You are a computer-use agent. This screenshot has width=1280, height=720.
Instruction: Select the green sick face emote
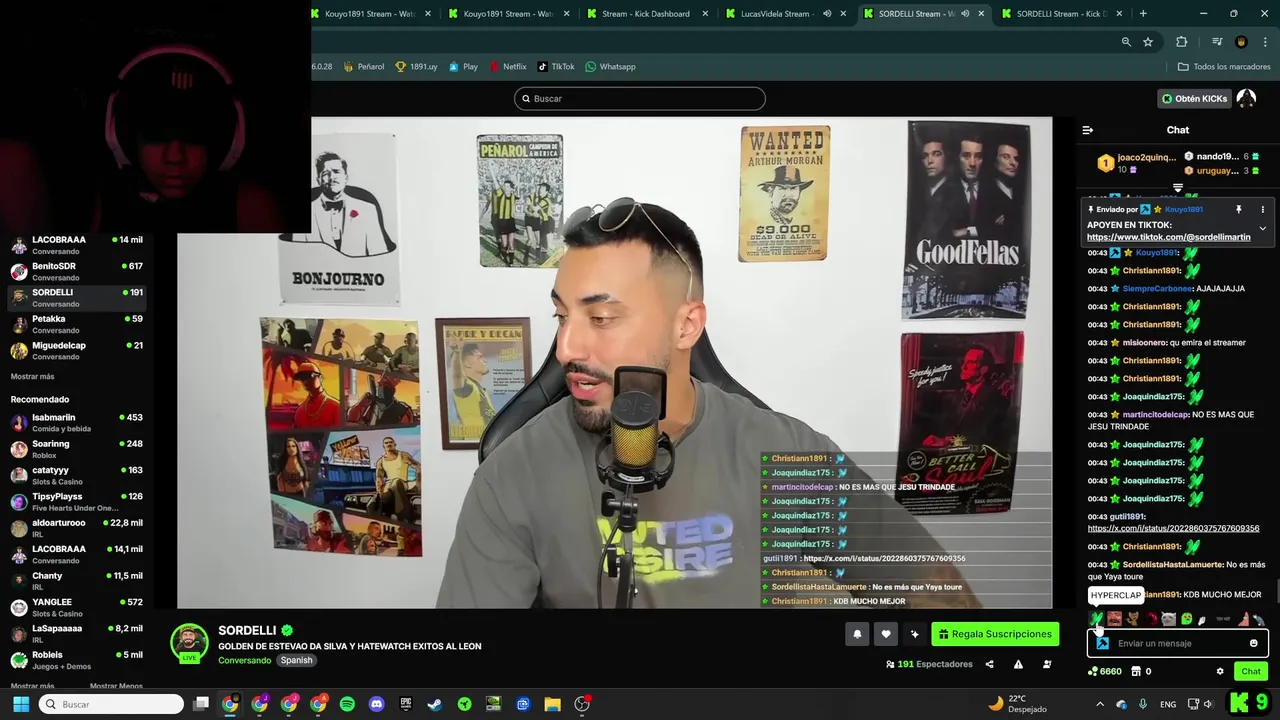pos(1186,619)
